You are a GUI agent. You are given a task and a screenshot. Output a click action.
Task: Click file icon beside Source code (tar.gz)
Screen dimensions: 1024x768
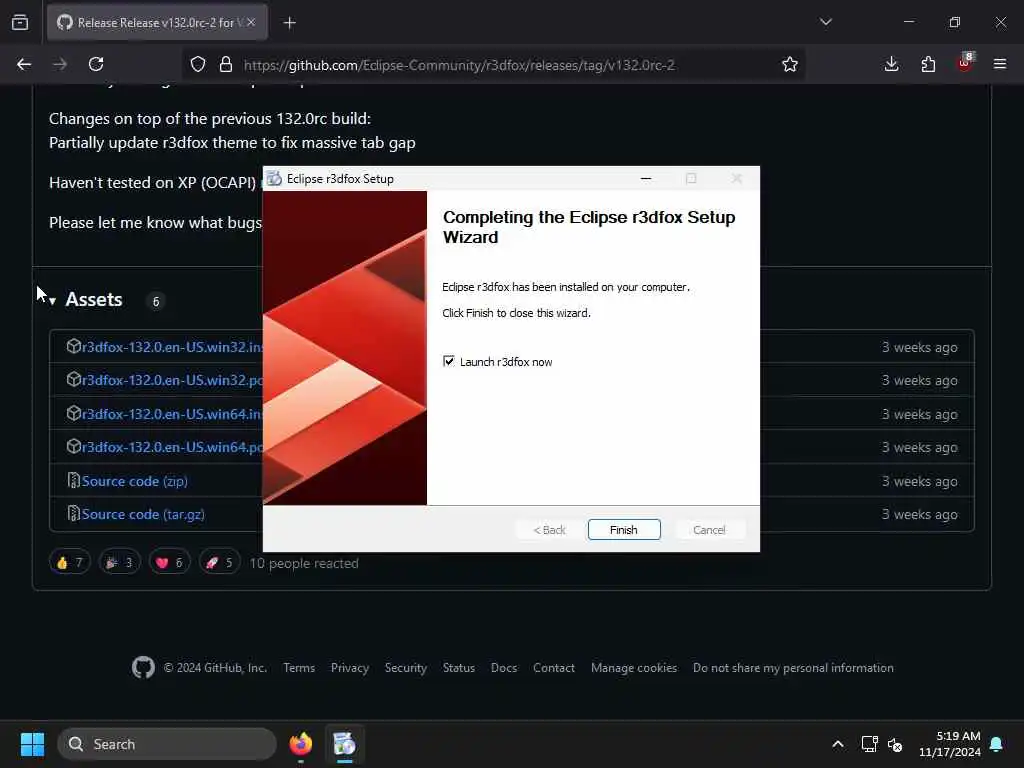point(73,514)
